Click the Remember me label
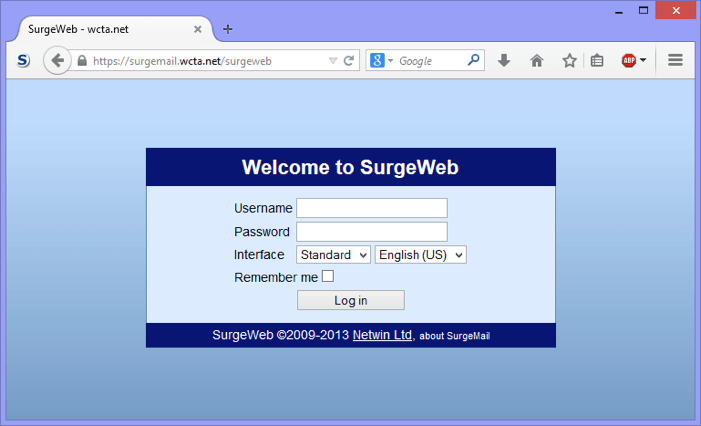This screenshot has width=701, height=426. click(276, 278)
